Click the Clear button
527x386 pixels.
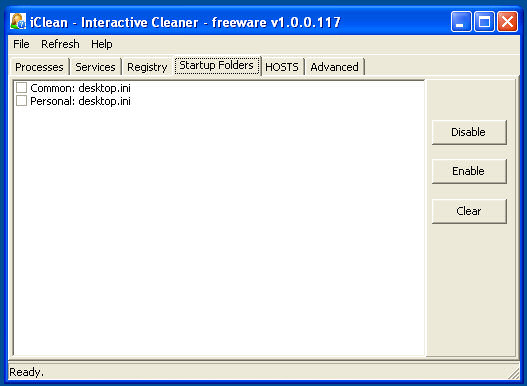click(469, 211)
